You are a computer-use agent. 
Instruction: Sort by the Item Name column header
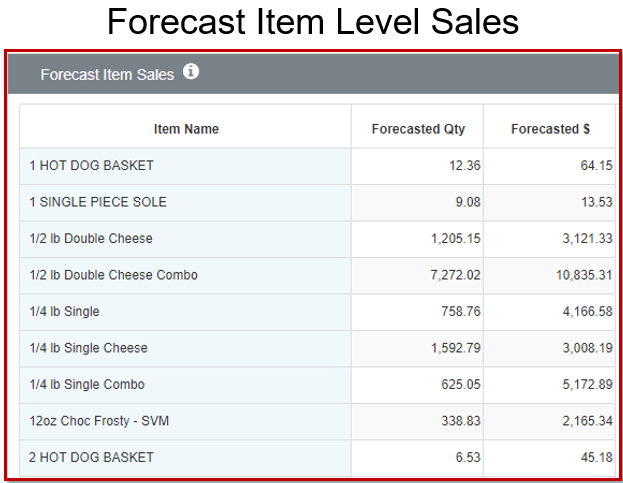coord(186,129)
